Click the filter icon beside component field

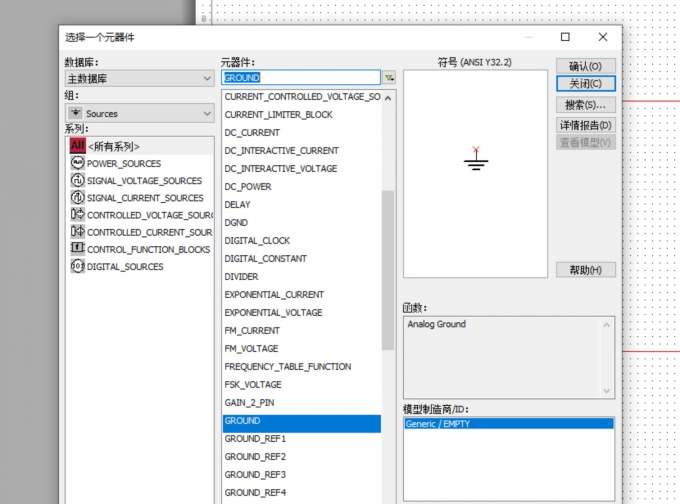click(x=389, y=78)
